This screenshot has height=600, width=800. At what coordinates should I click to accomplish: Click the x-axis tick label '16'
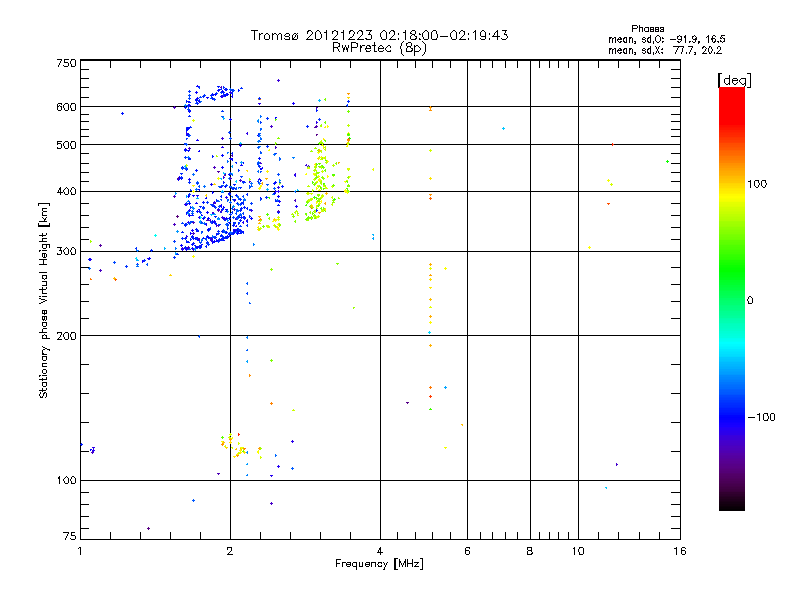coord(680,551)
